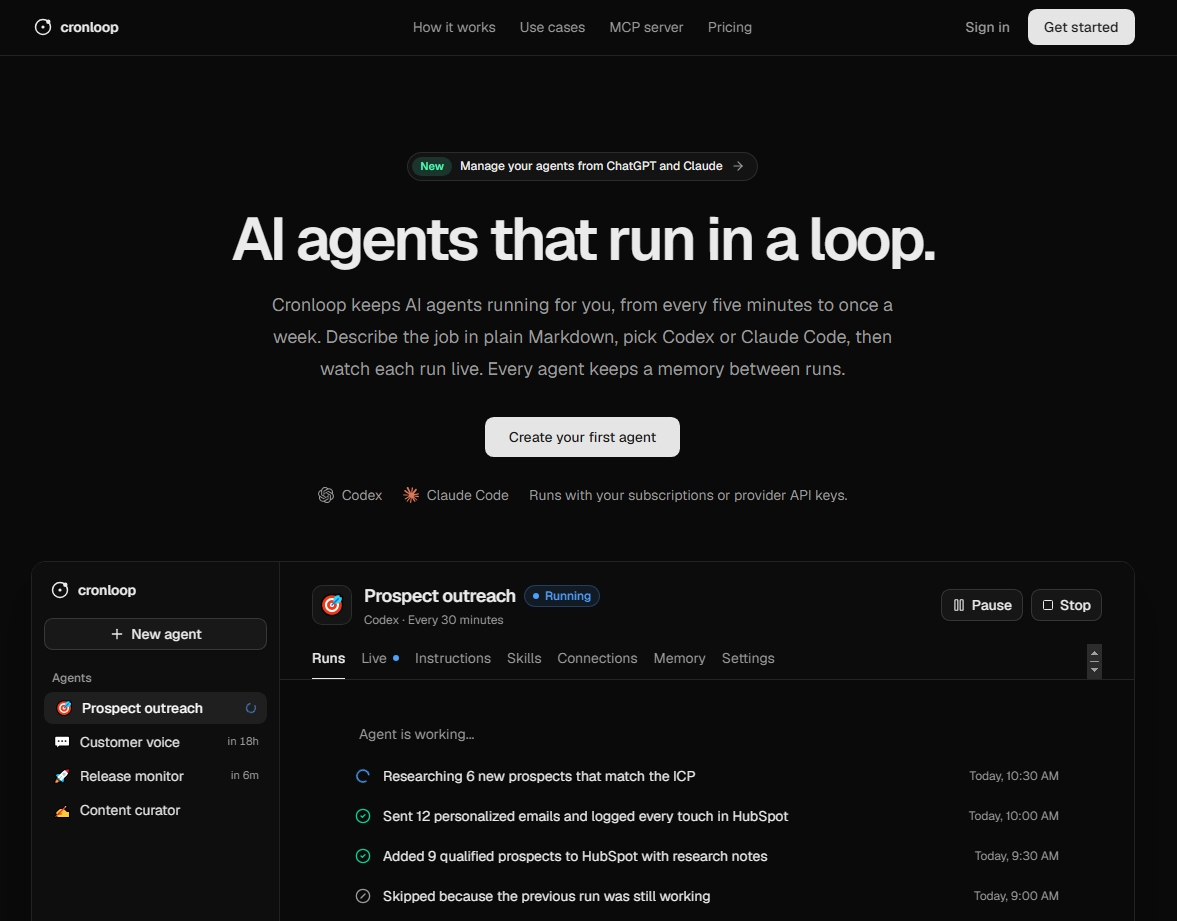1177x921 pixels.
Task: Click the 'in 18h' schedule label
Action: pyautogui.click(x=243, y=742)
